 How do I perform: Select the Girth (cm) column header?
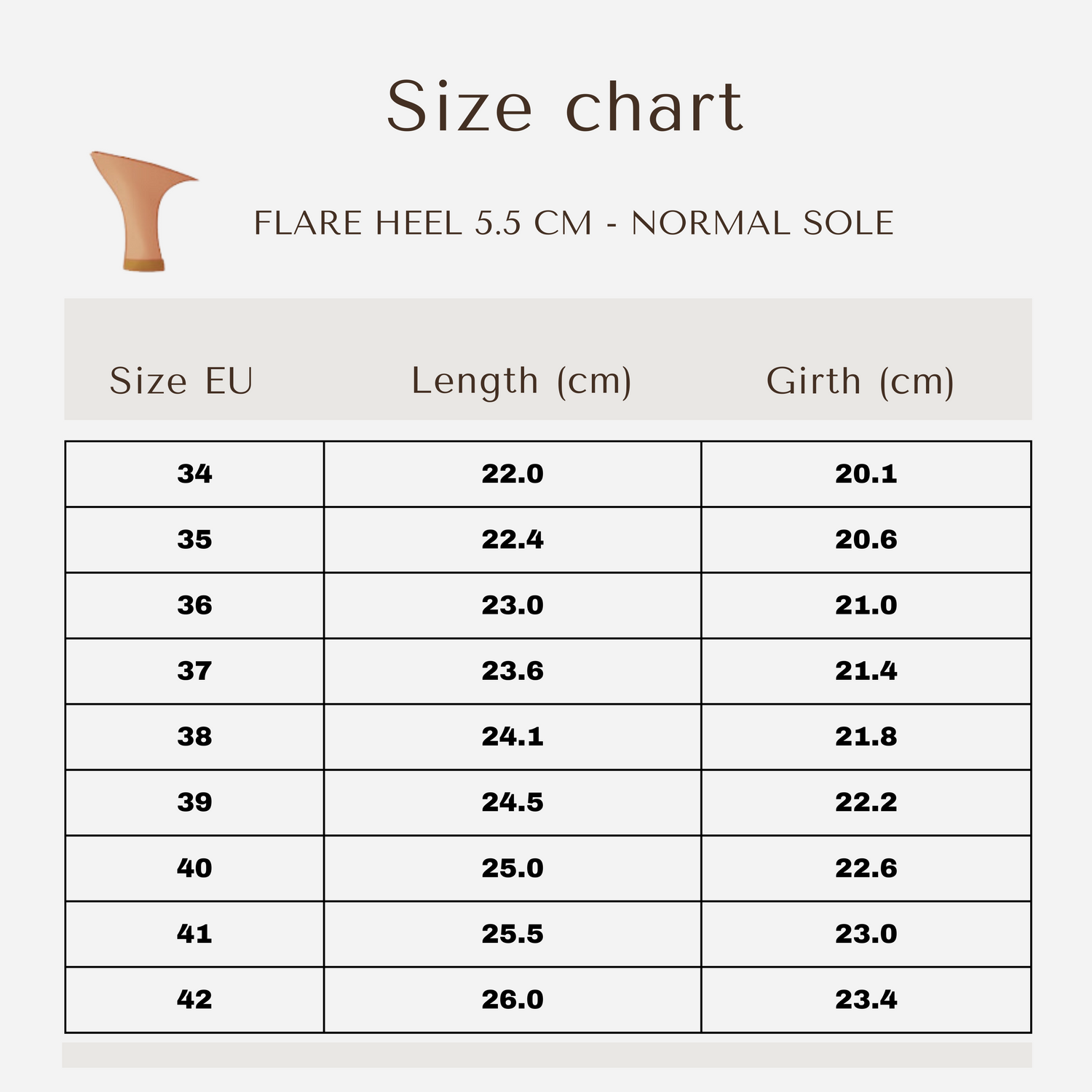tap(860, 381)
